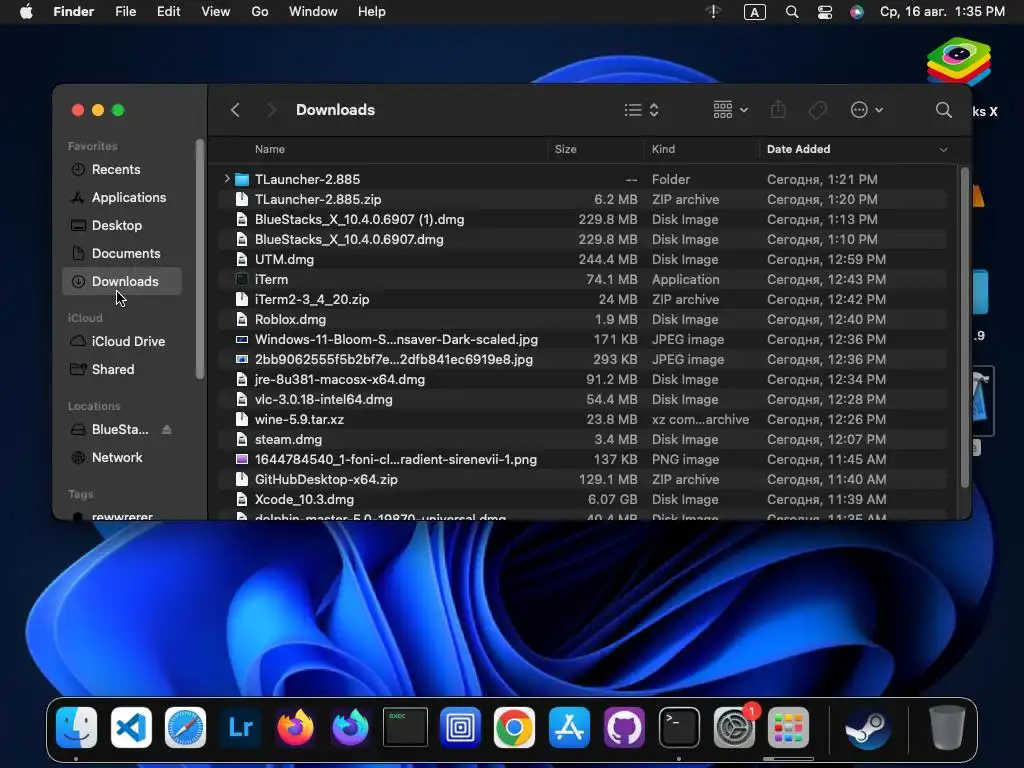
Task: Select BlueStacks_X_10.4.0.6907 (1).dmg file
Action: (x=584, y=219)
